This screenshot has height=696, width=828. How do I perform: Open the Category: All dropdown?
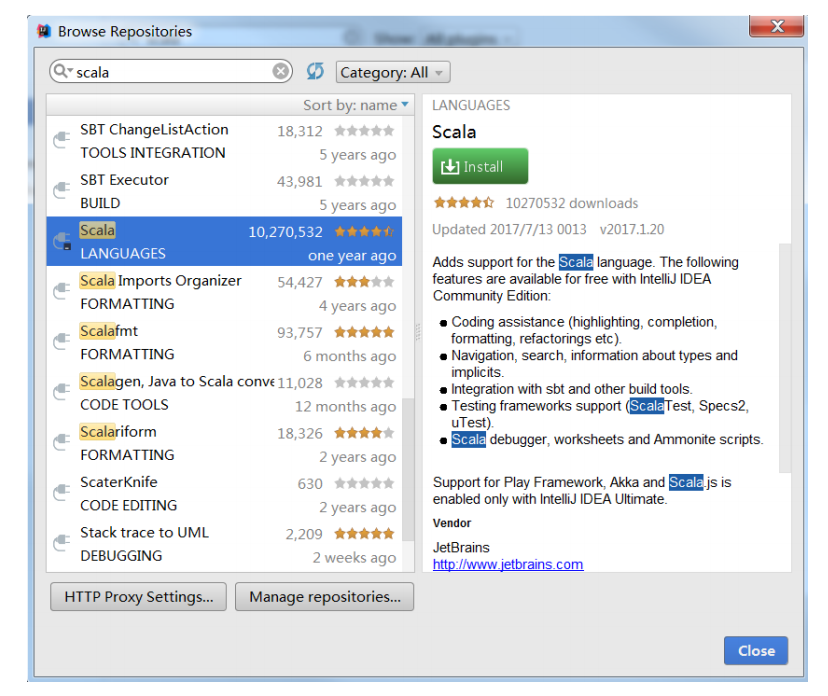point(393,72)
